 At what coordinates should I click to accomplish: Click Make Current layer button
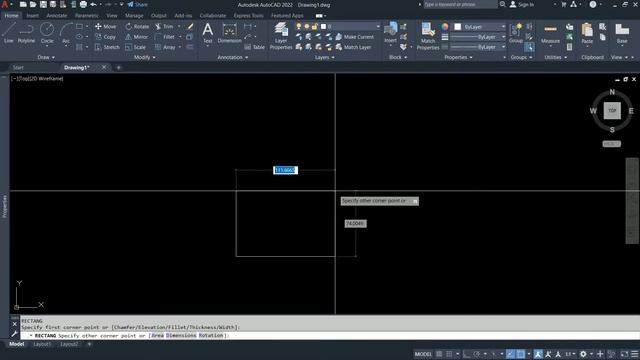354,37
